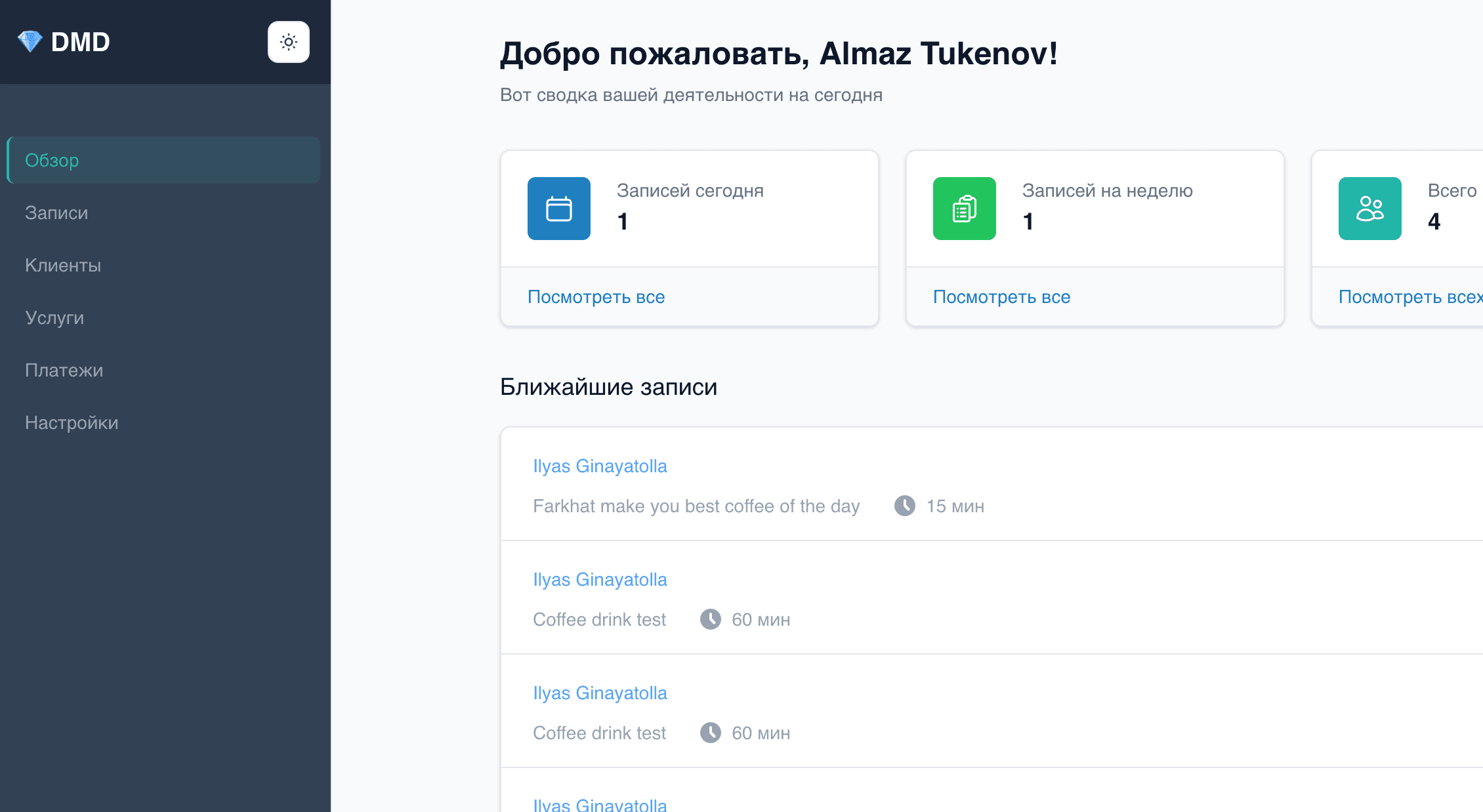Click the heading Добро пожаловать, Almaz Tukenov!
Viewport: 1483px width, 812px height.
779,53
